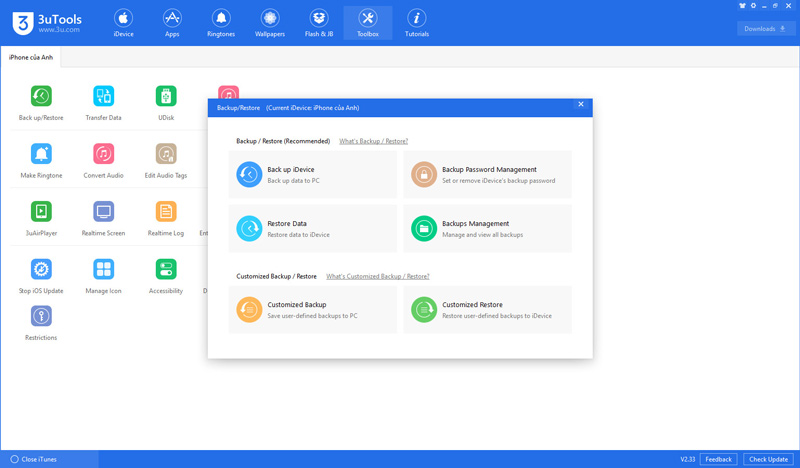This screenshot has width=800, height=468.
Task: Click the Back up iDevice icon
Action: click(249, 175)
